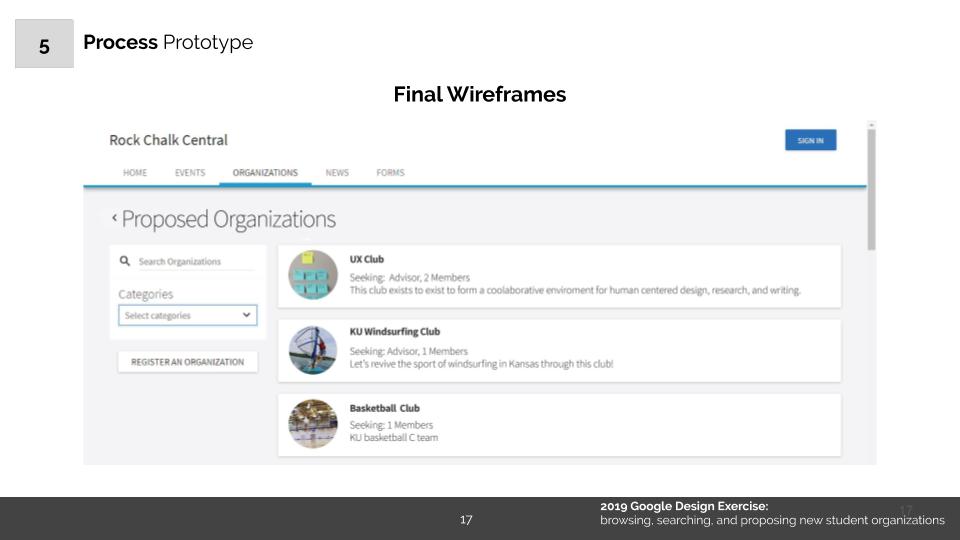Go back using chevron beside Proposed Organizations
960x540 pixels.
click(x=114, y=218)
